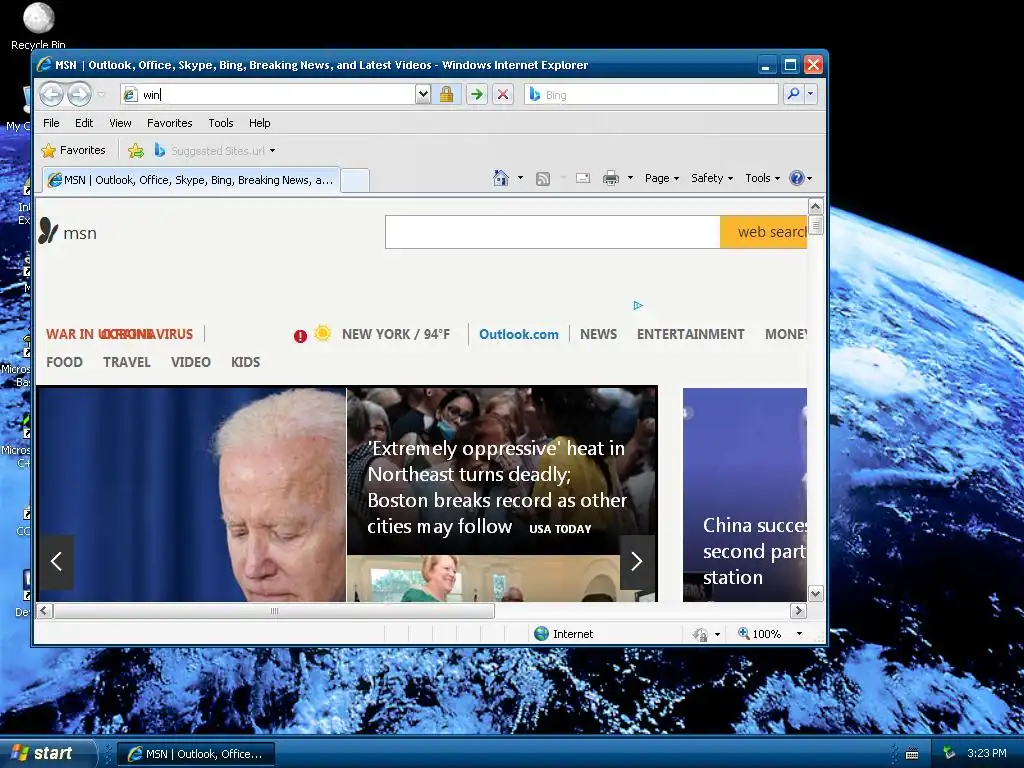Open the search provider dropdown arrow
The width and height of the screenshot is (1024, 768).
point(810,95)
